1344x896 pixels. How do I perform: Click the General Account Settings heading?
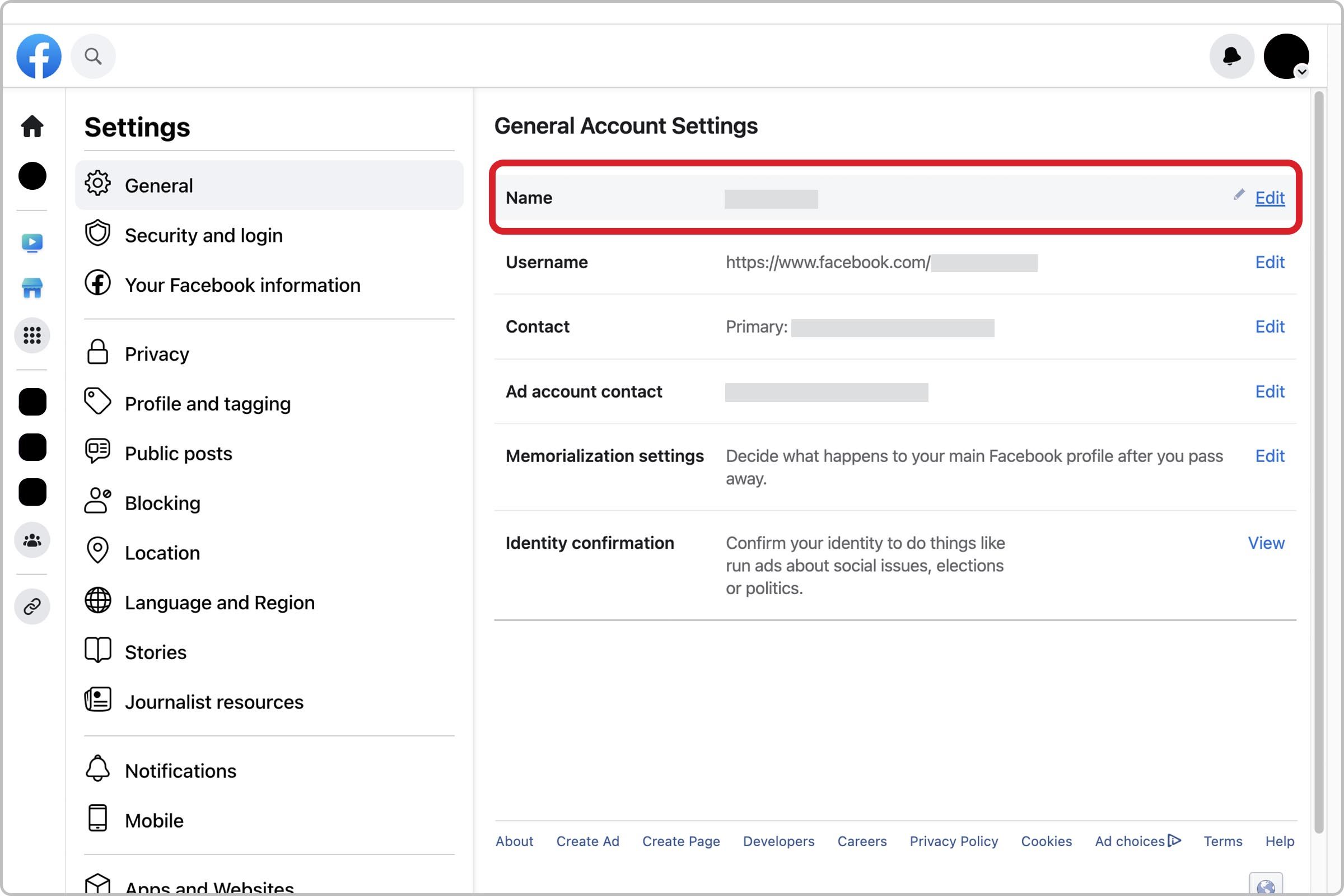626,125
